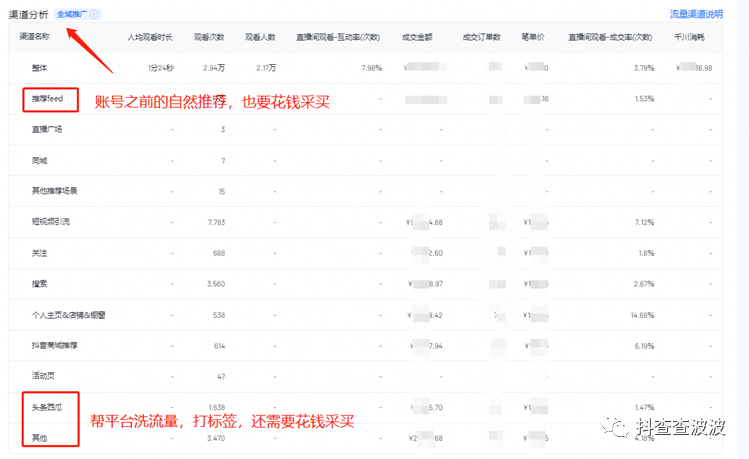Select the 其他推荐场景 channel row name
Screen dimensions: 749x459
pos(54,191)
